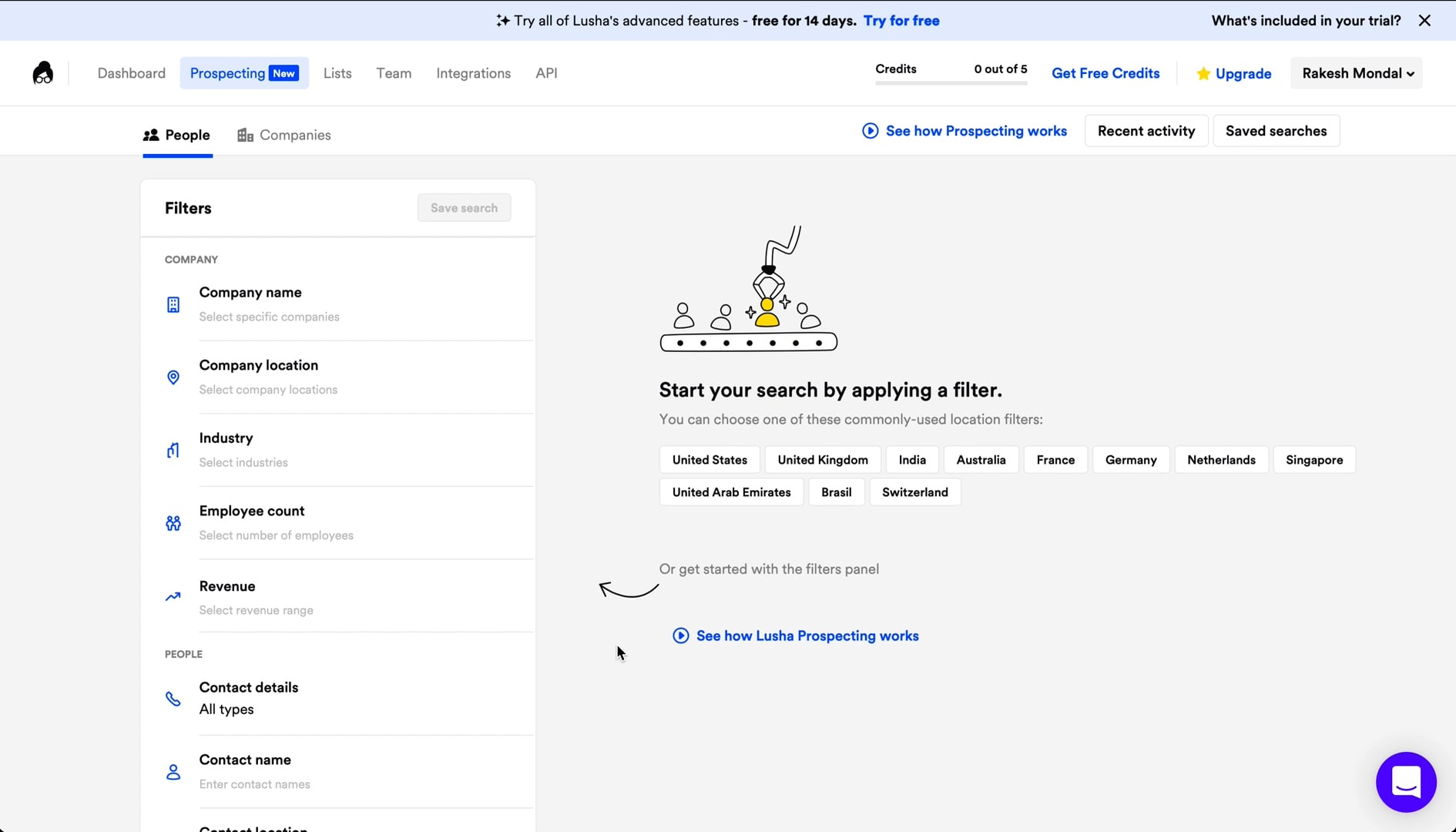Click What's included in your trial
This screenshot has height=832, width=1456.
click(x=1306, y=21)
